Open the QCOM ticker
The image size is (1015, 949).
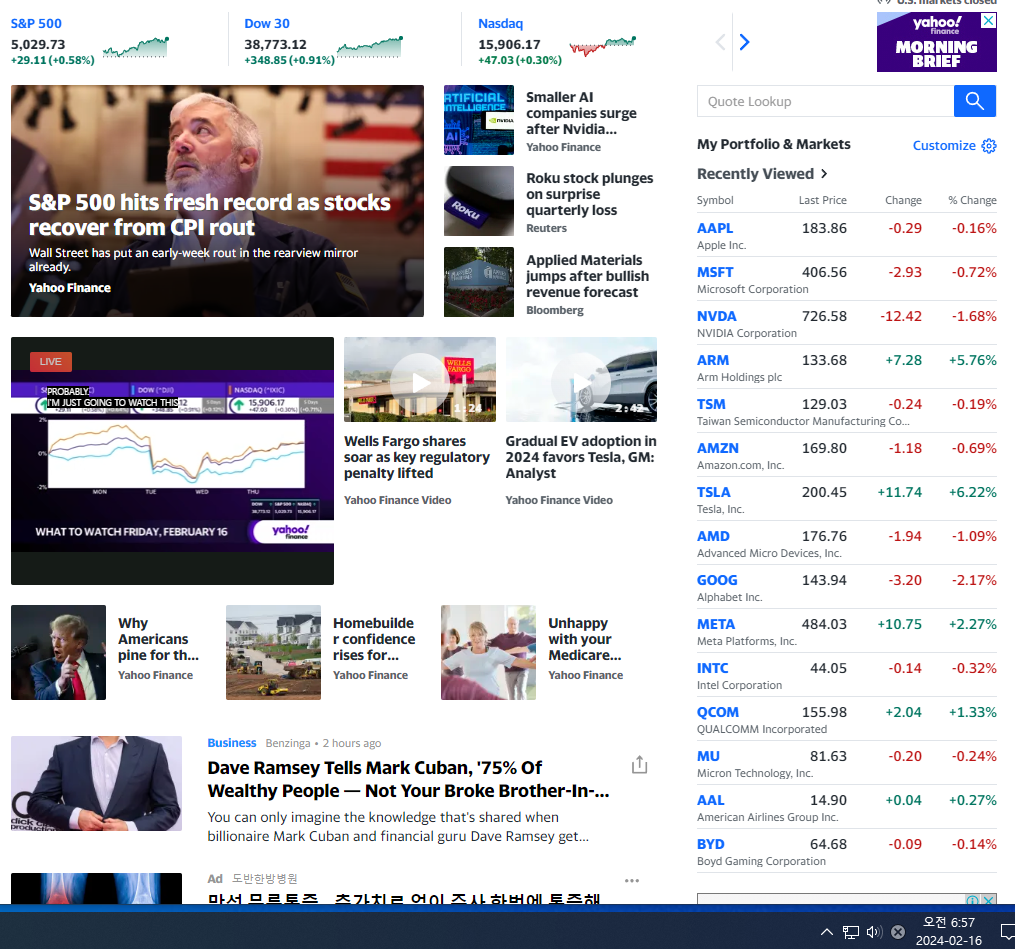point(717,712)
